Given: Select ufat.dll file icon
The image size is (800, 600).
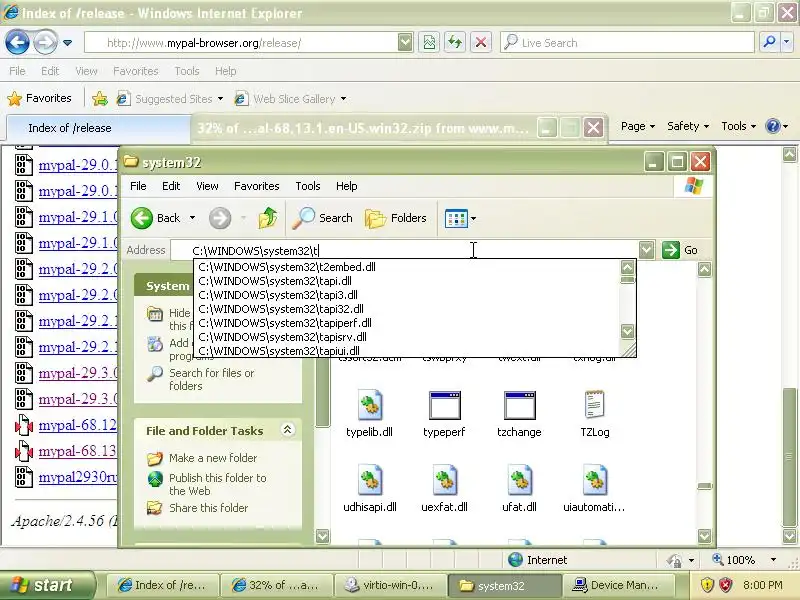Looking at the screenshot, I should click(x=519, y=480).
